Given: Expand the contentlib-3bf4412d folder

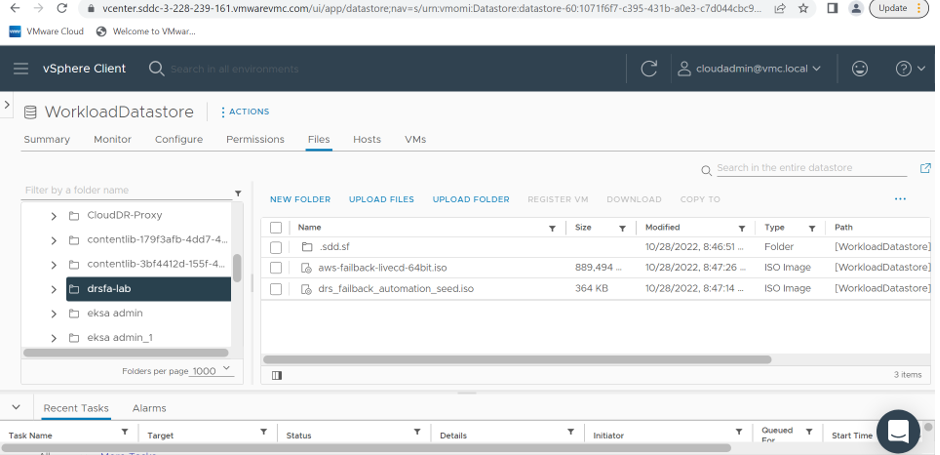Looking at the screenshot, I should click(x=53, y=265).
